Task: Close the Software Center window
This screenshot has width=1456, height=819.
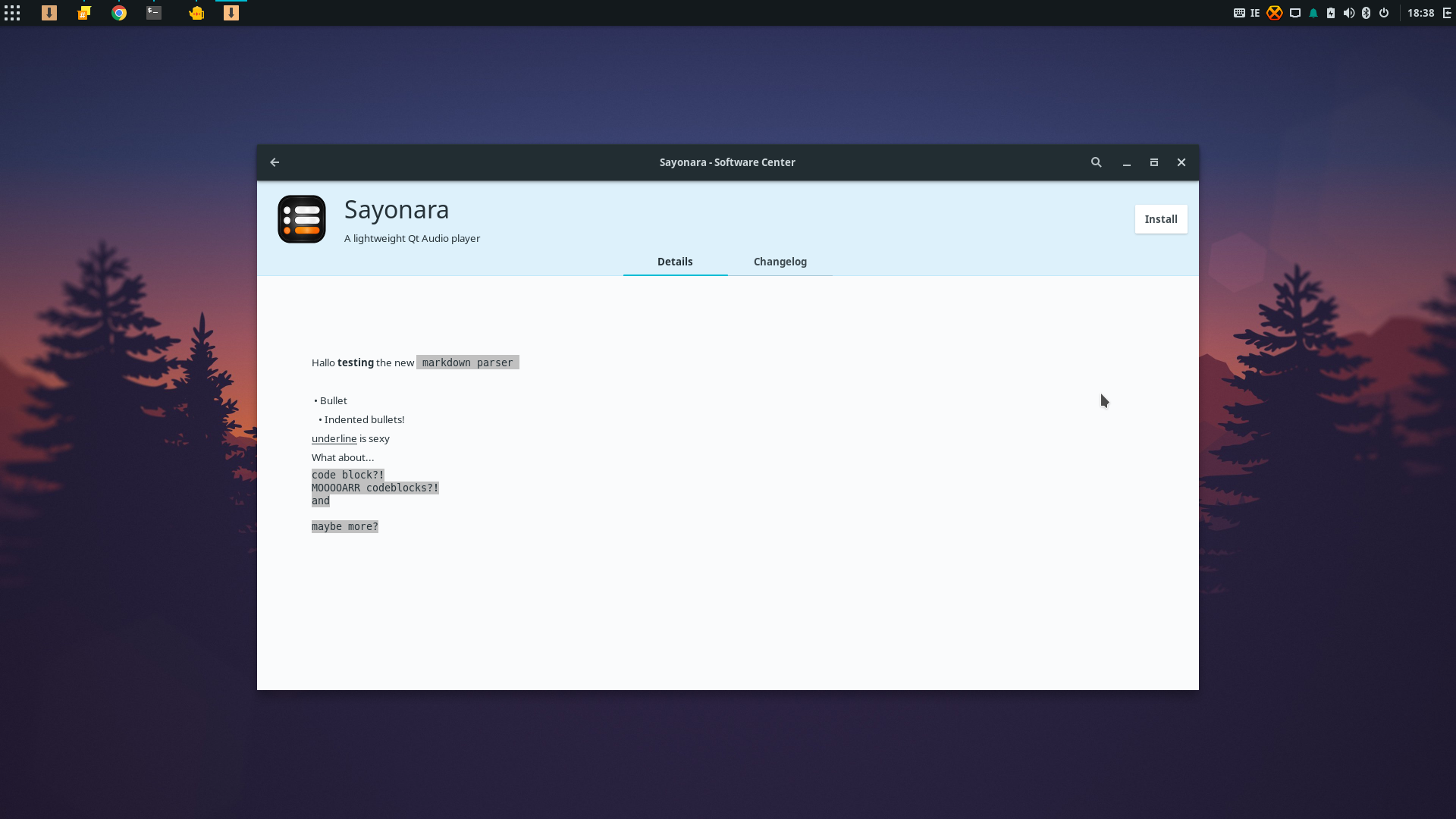Action: 1181,162
